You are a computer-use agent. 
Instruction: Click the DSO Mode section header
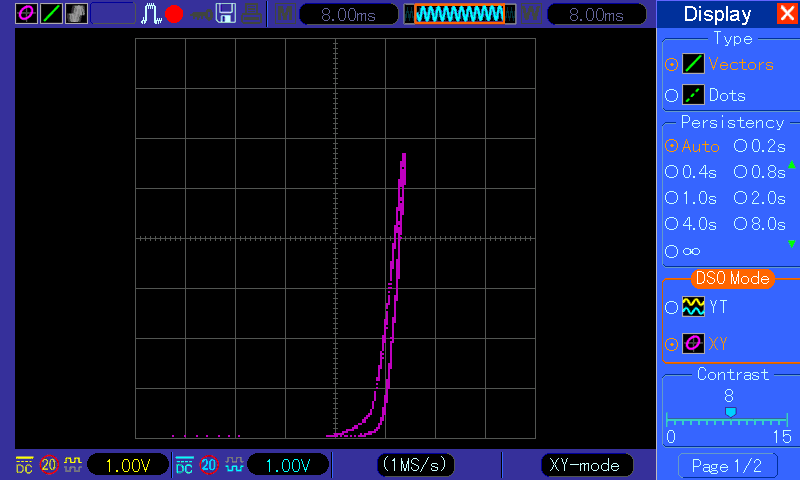733,279
